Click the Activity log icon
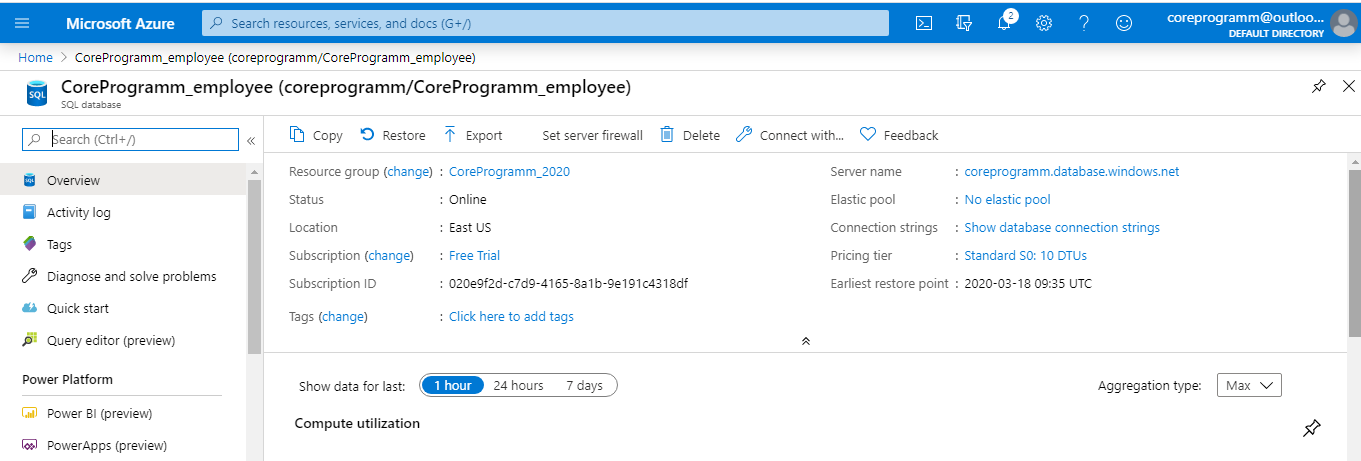 (29, 212)
